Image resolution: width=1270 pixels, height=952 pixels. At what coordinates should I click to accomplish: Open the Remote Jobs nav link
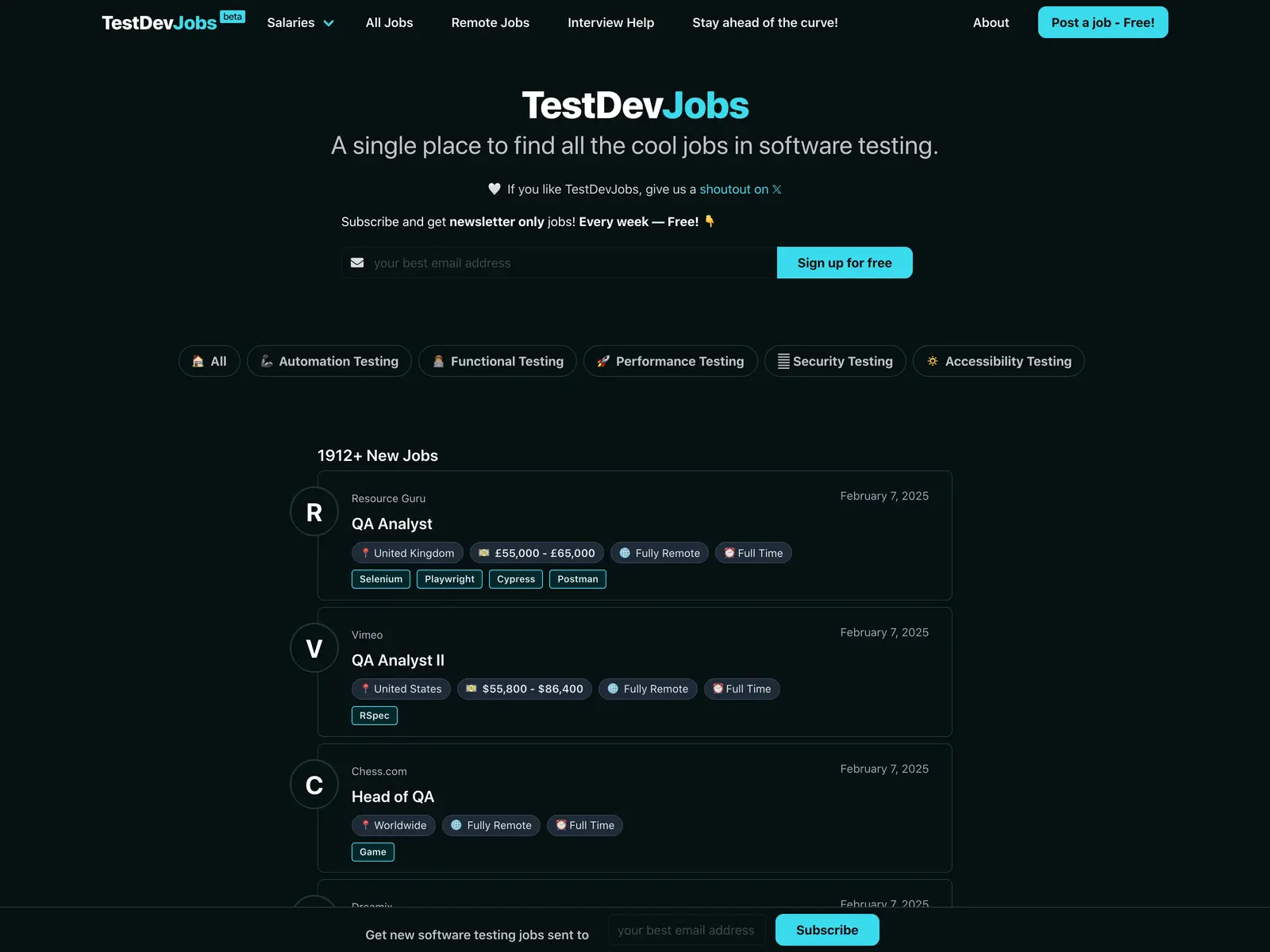(490, 22)
